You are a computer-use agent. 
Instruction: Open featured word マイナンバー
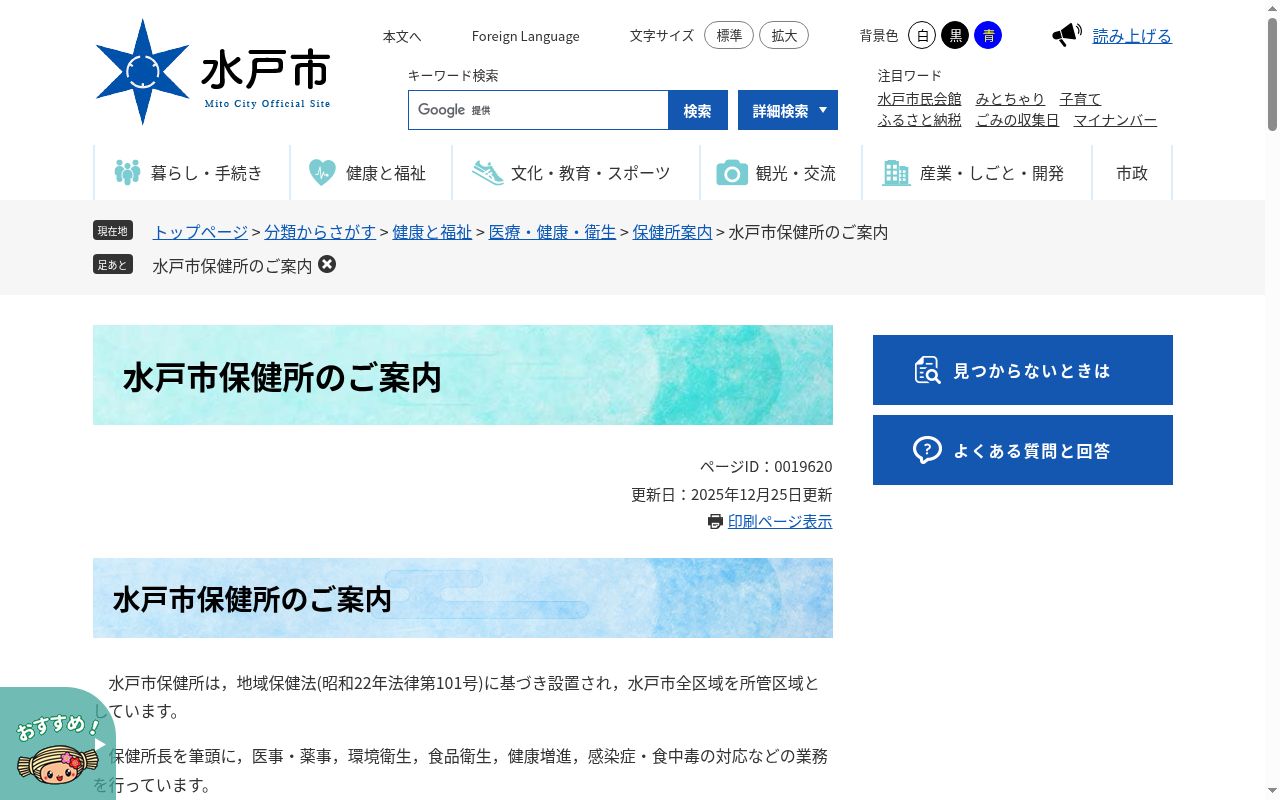[1115, 119]
